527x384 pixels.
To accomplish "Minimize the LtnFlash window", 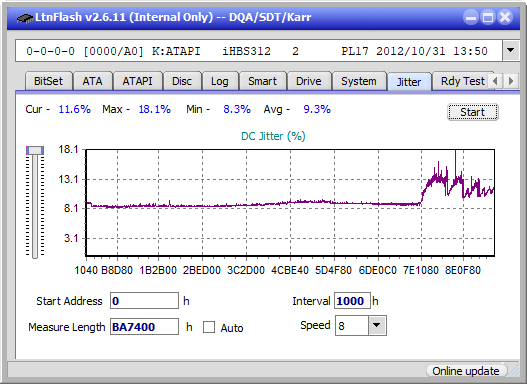I will click(x=471, y=17).
